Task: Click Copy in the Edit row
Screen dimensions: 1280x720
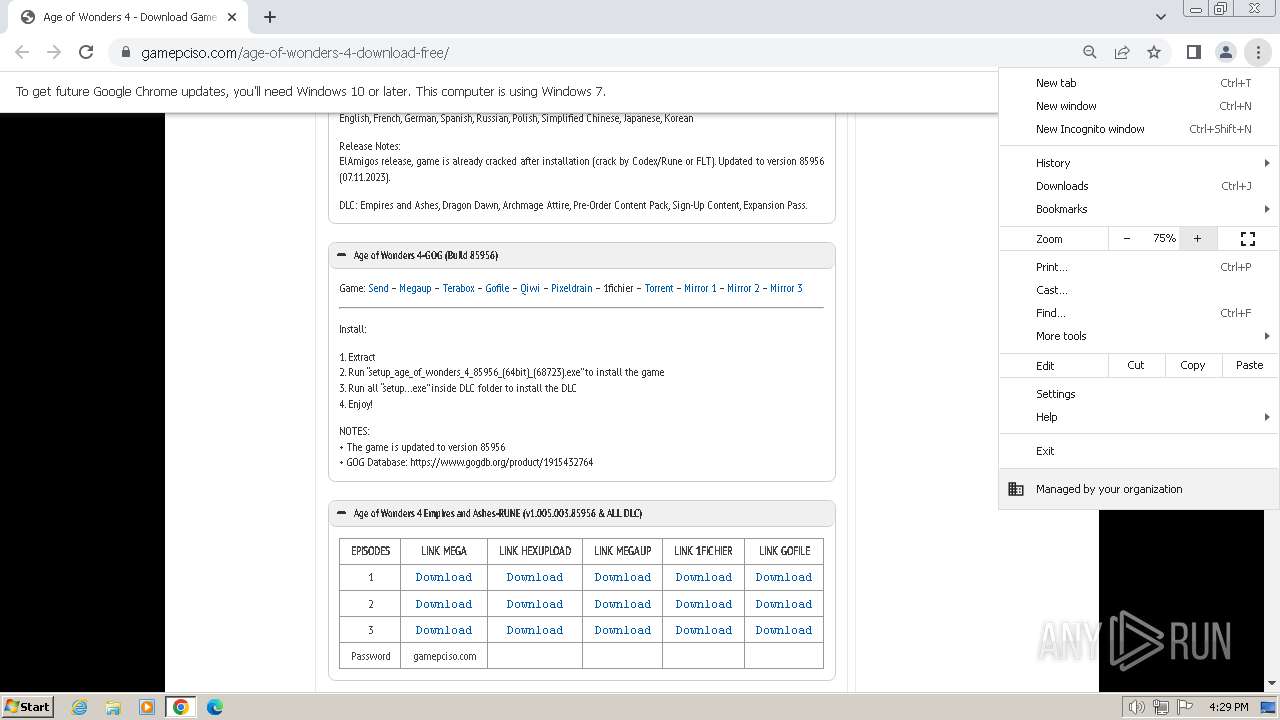Action: pyautogui.click(x=1193, y=365)
